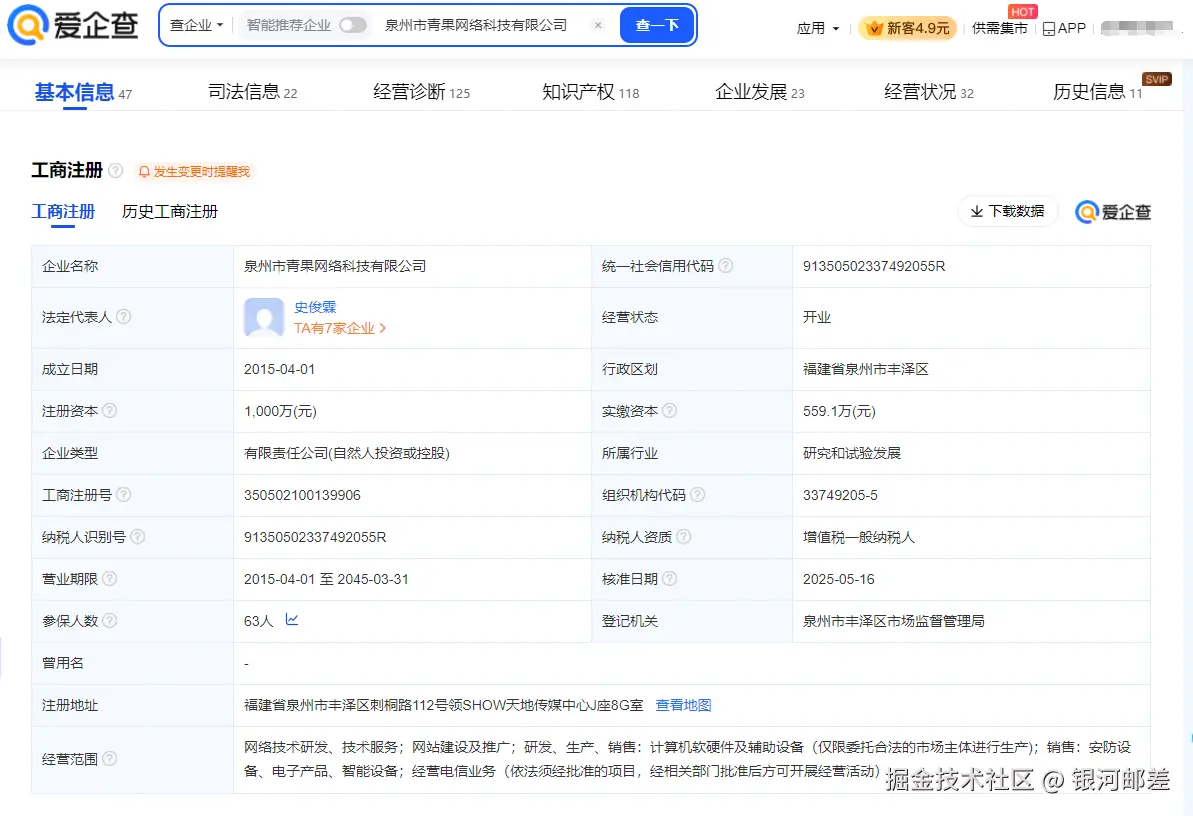Click the 2025-05-16 approval date value
Image resolution: width=1193 pixels, height=816 pixels.
point(838,579)
